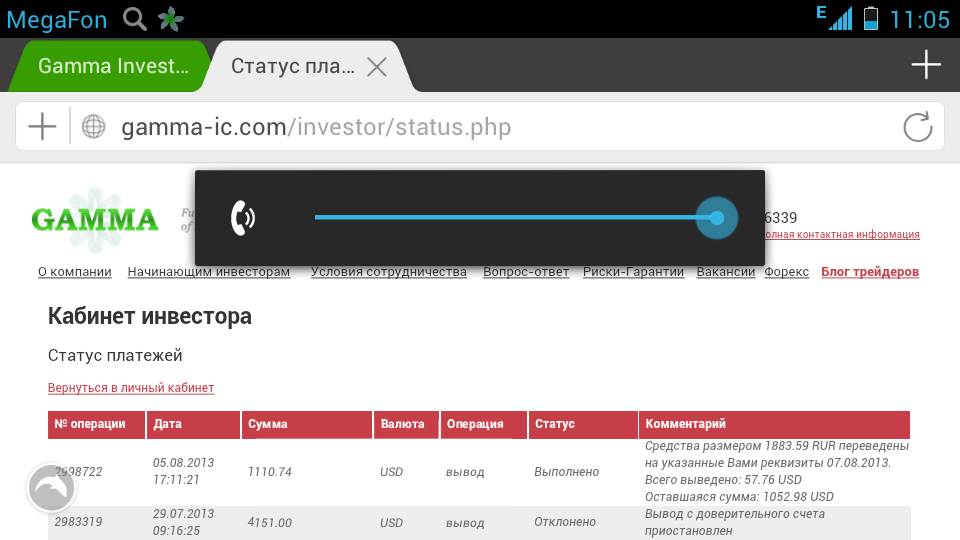Tap the call volume handset icon

(x=242, y=218)
